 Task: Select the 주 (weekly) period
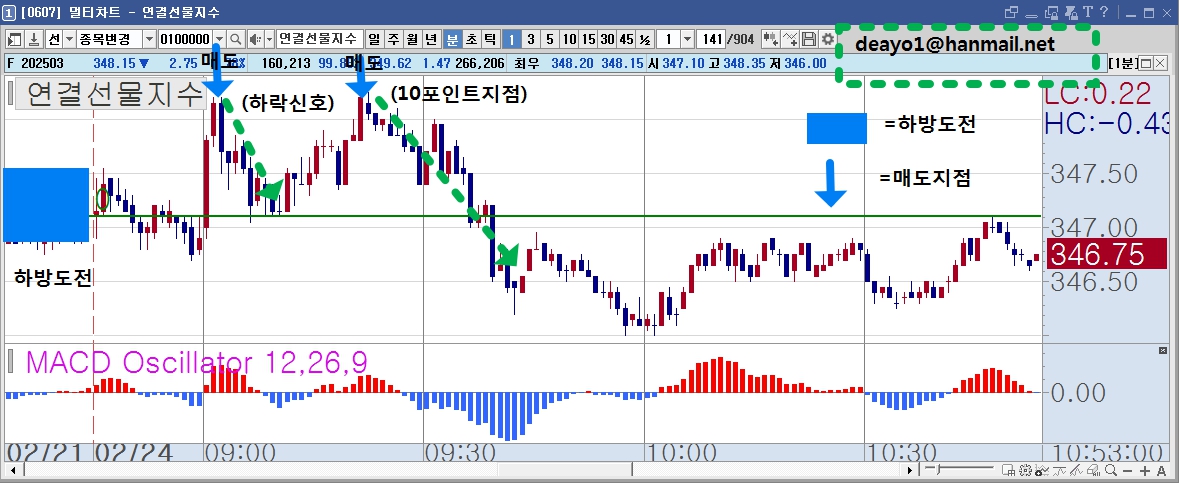pos(393,39)
